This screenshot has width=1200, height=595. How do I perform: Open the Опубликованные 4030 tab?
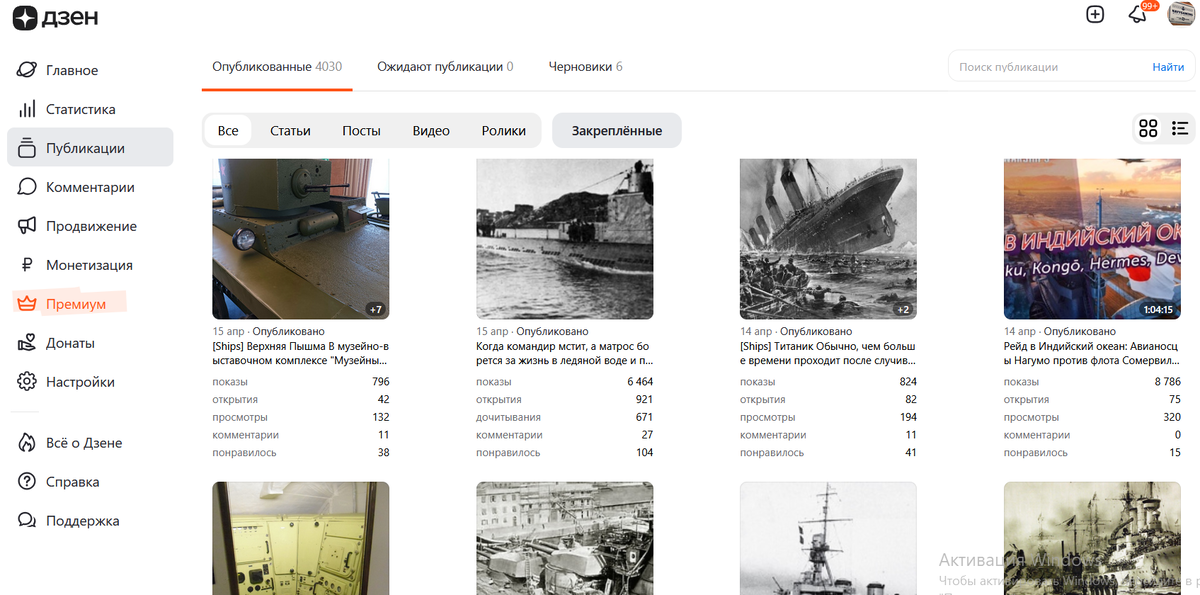[x=277, y=67]
